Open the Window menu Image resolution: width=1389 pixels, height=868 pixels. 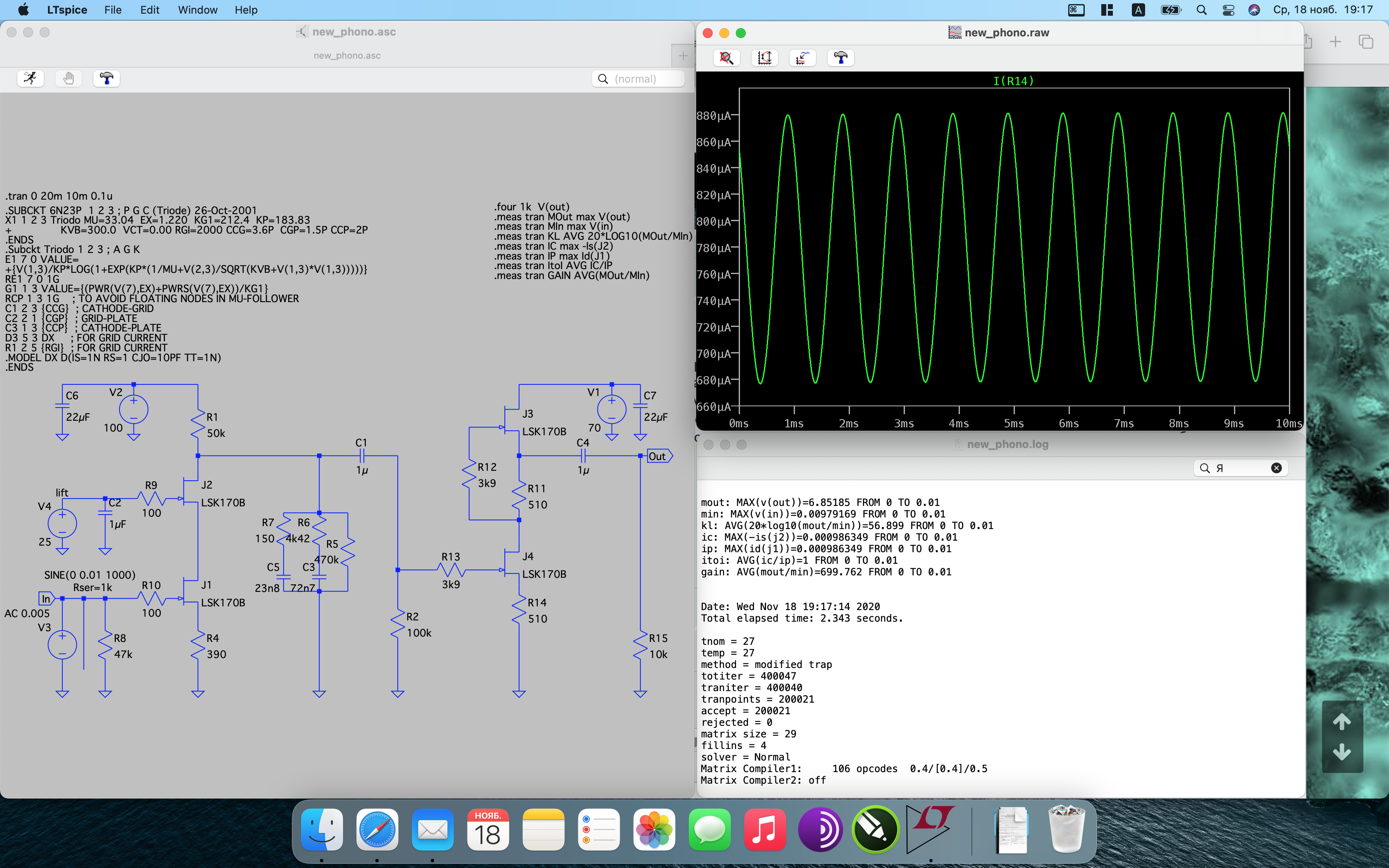[198, 10]
